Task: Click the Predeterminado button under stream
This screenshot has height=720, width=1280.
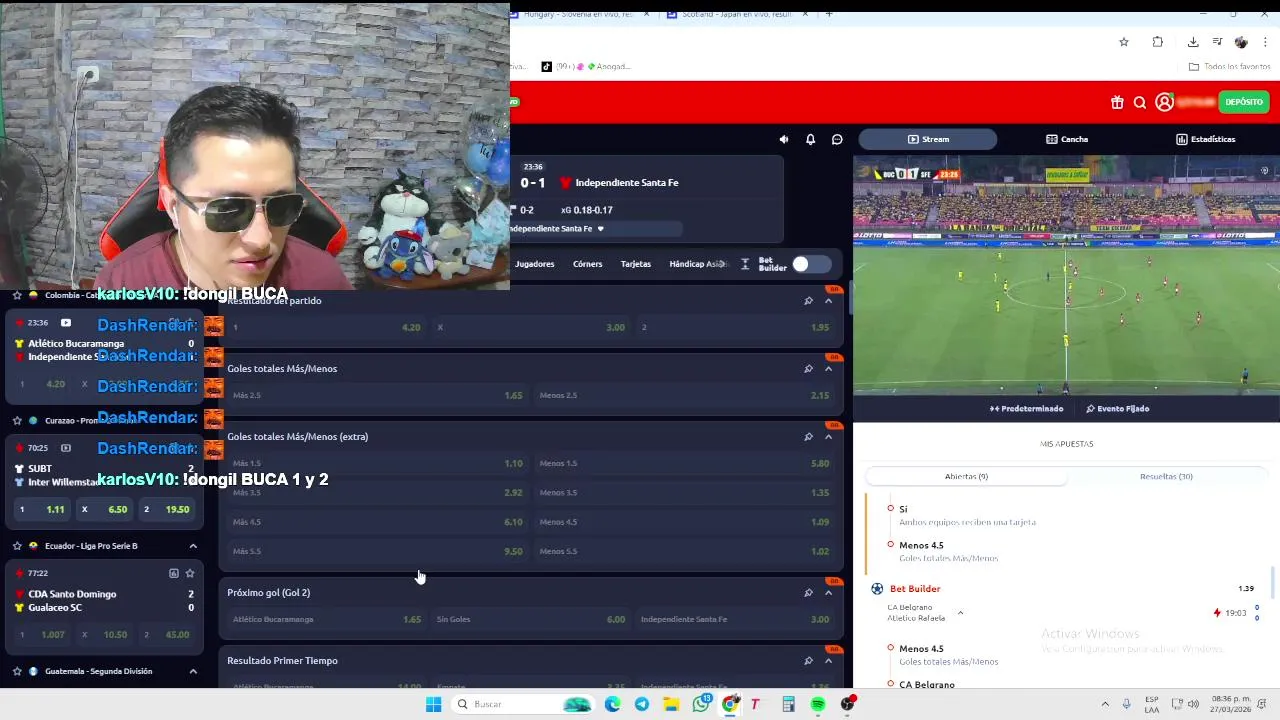Action: [x=1026, y=408]
